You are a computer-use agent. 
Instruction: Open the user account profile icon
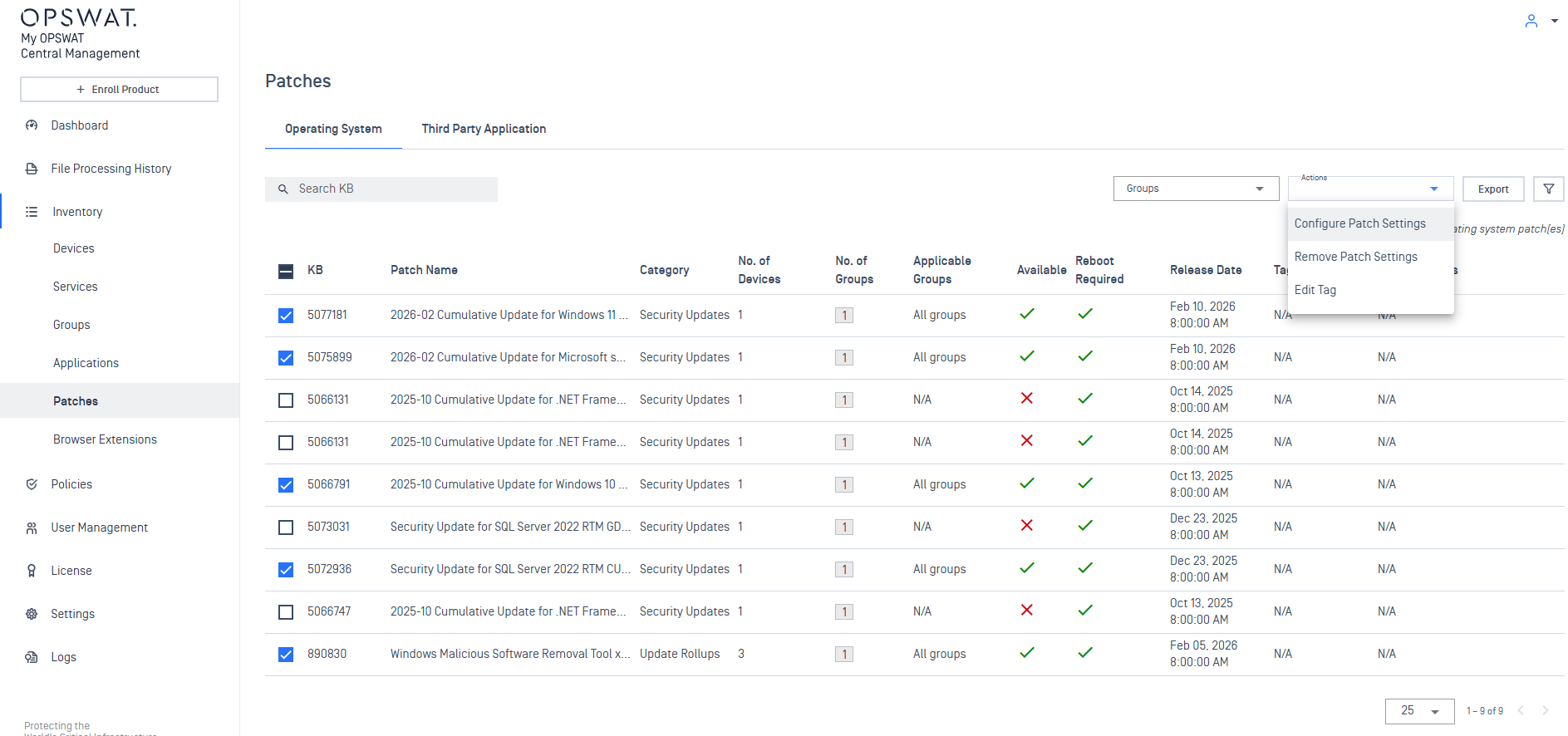pos(1531,22)
